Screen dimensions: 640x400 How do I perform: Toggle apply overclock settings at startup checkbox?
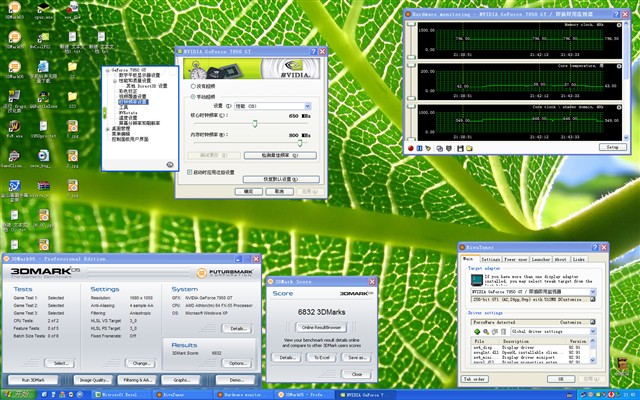click(x=189, y=172)
